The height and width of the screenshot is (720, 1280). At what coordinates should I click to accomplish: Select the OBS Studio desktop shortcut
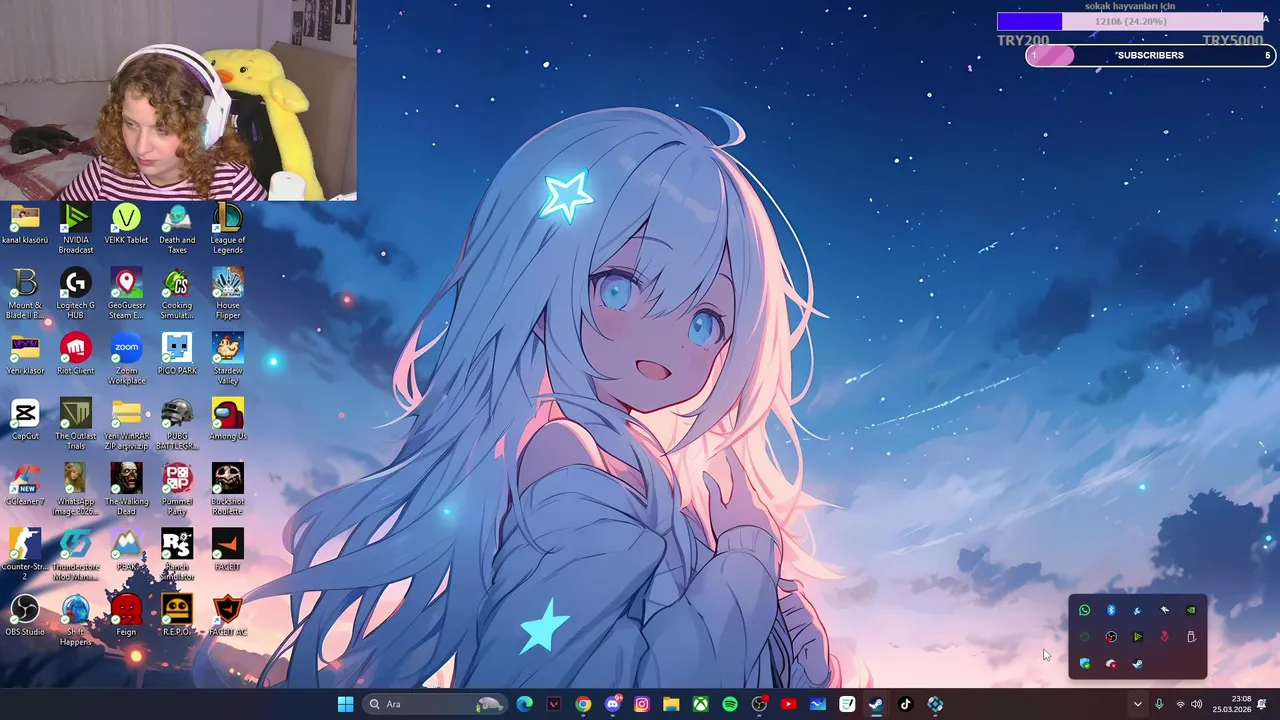25,616
